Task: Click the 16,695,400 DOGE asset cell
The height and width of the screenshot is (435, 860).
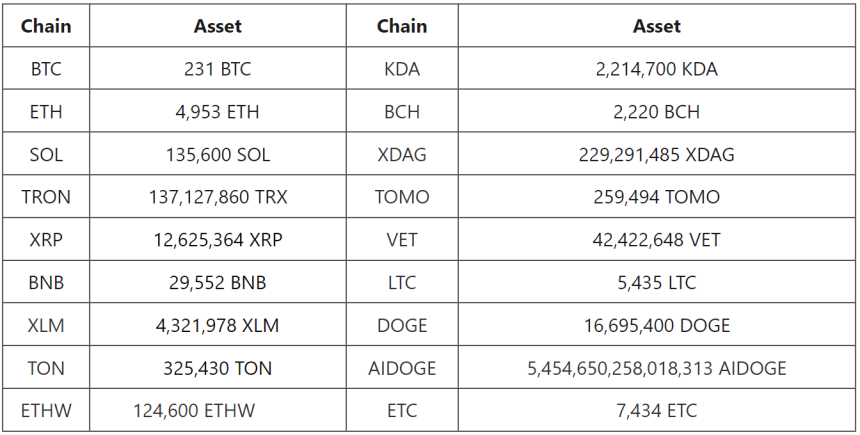Action: [x=656, y=325]
